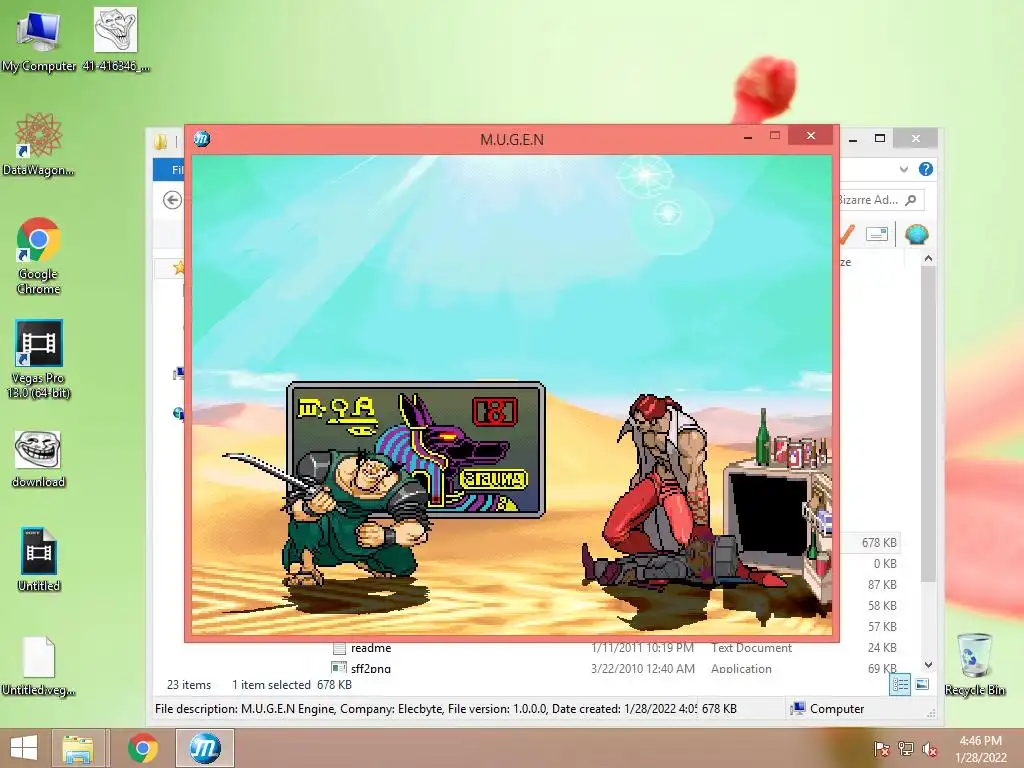Select the 41-416346 troll face image on desktop
The height and width of the screenshot is (768, 1024).
[116, 40]
